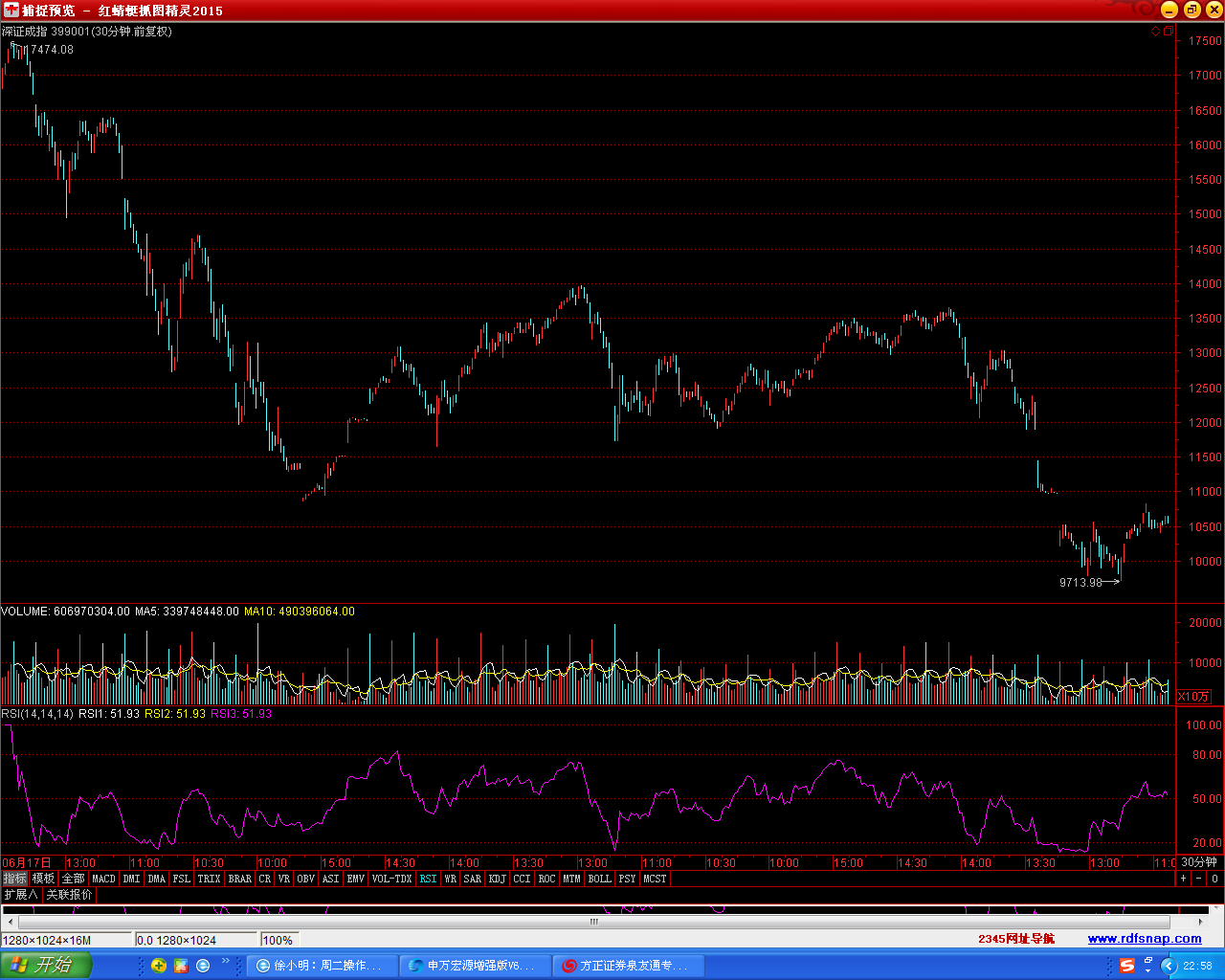Open Sogou input method tray icon

pyautogui.click(x=1127, y=966)
